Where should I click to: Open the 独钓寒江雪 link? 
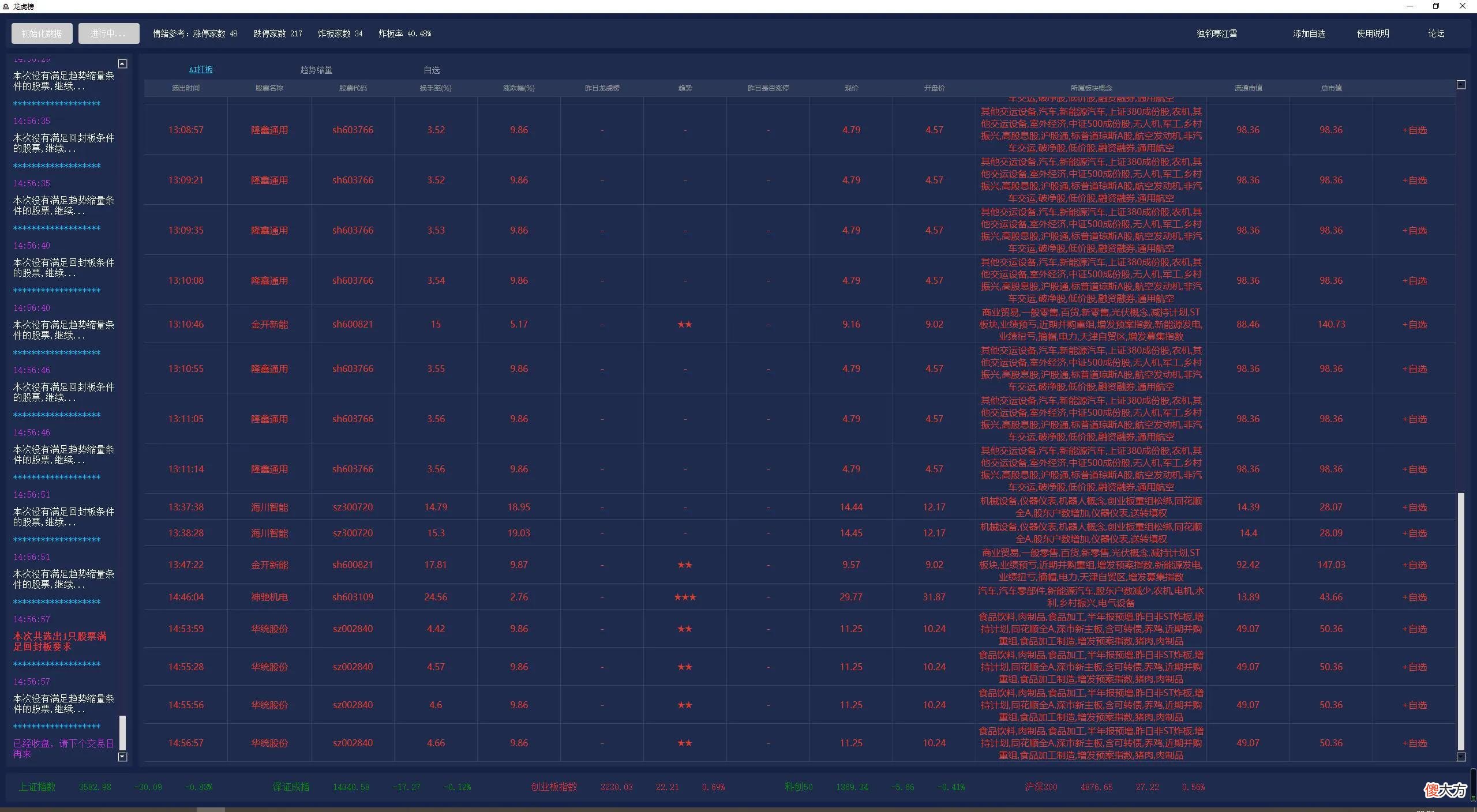tap(1217, 33)
